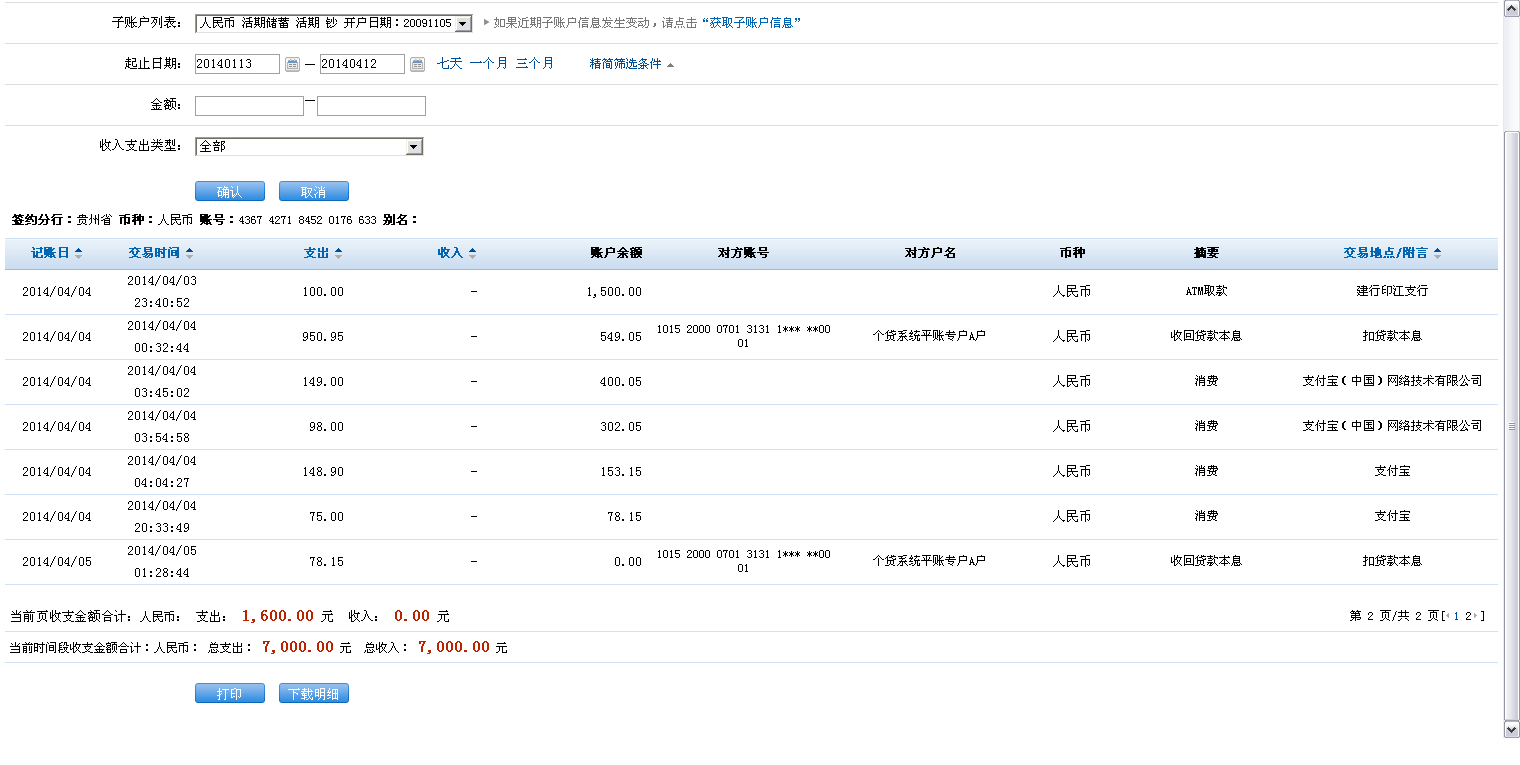Sort transactions by 交易时间 column
The height and width of the screenshot is (765, 1520).
[x=160, y=253]
